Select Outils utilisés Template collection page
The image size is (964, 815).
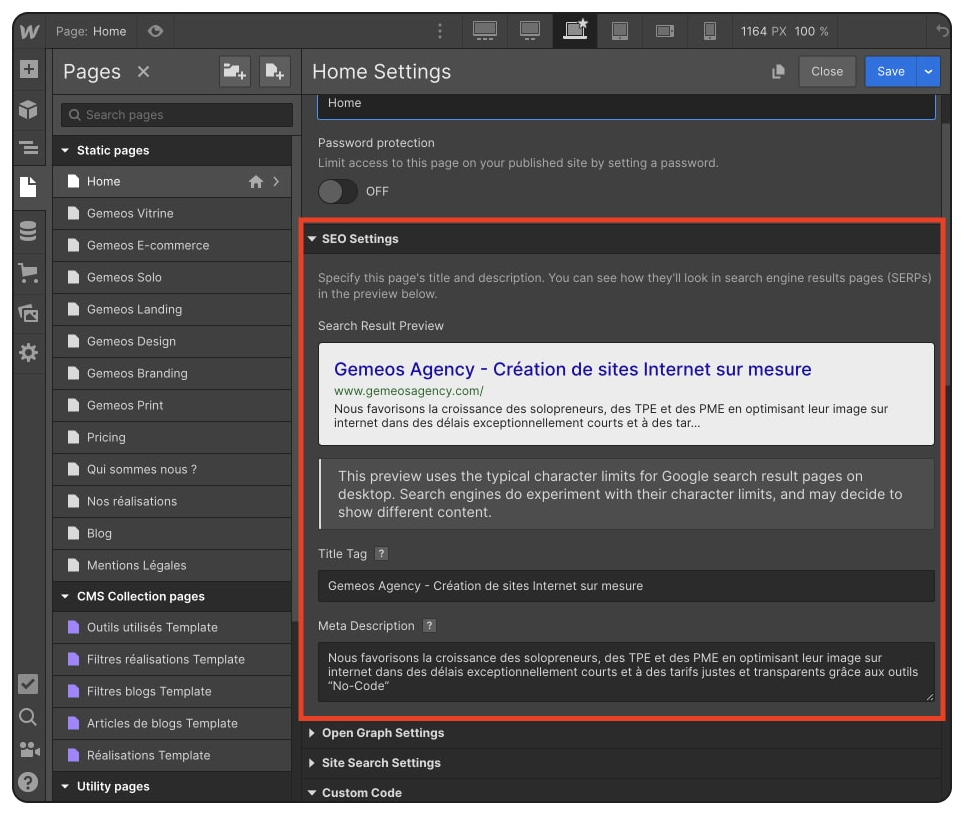[172, 628]
